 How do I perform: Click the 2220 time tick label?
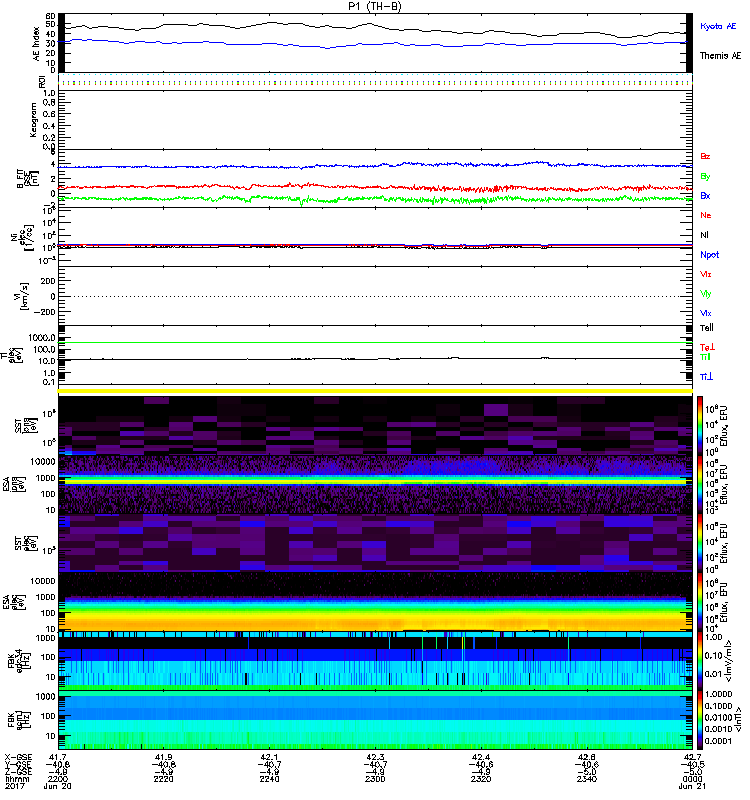click(x=163, y=779)
